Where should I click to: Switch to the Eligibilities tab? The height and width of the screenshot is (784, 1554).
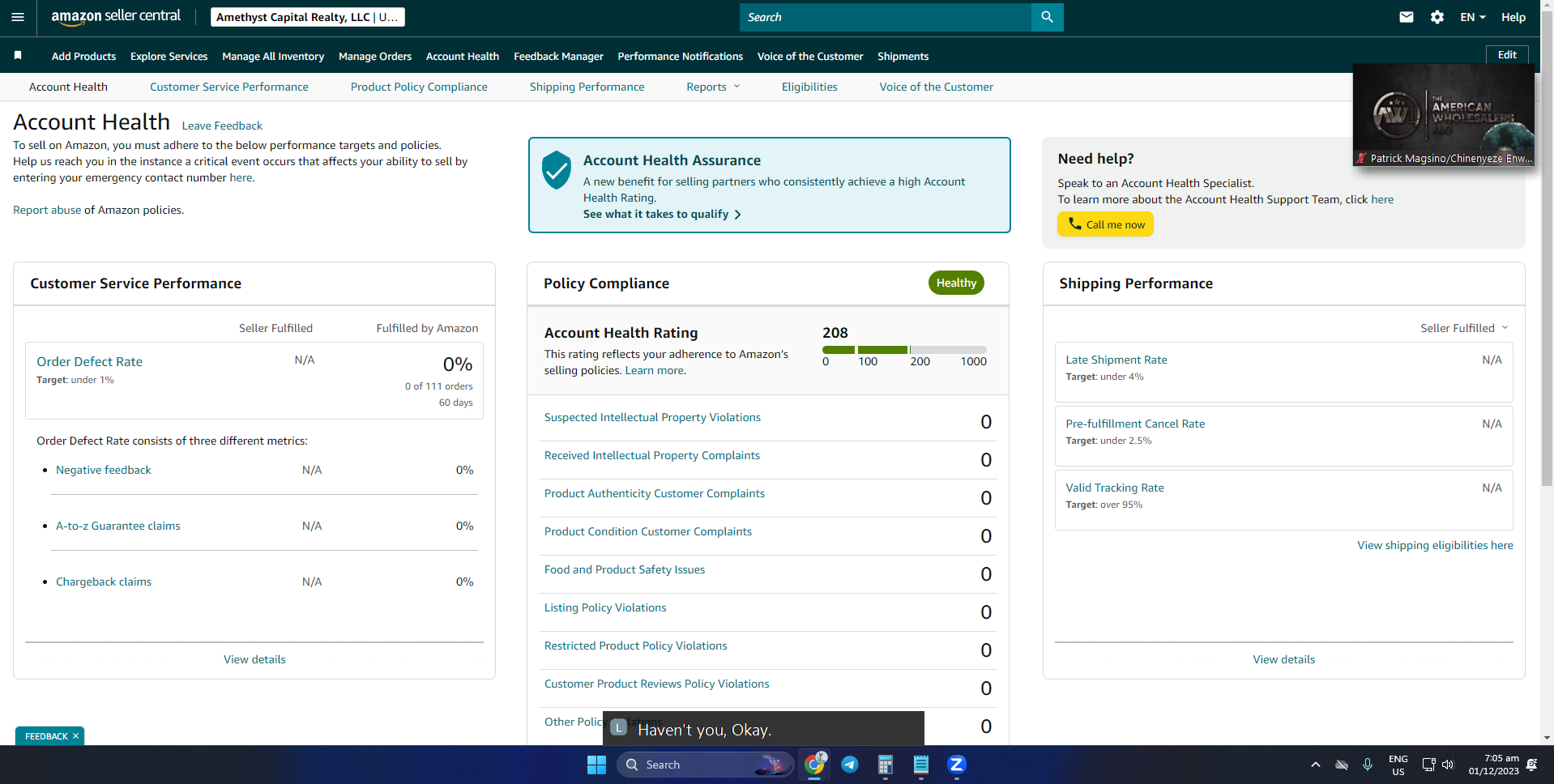809,87
